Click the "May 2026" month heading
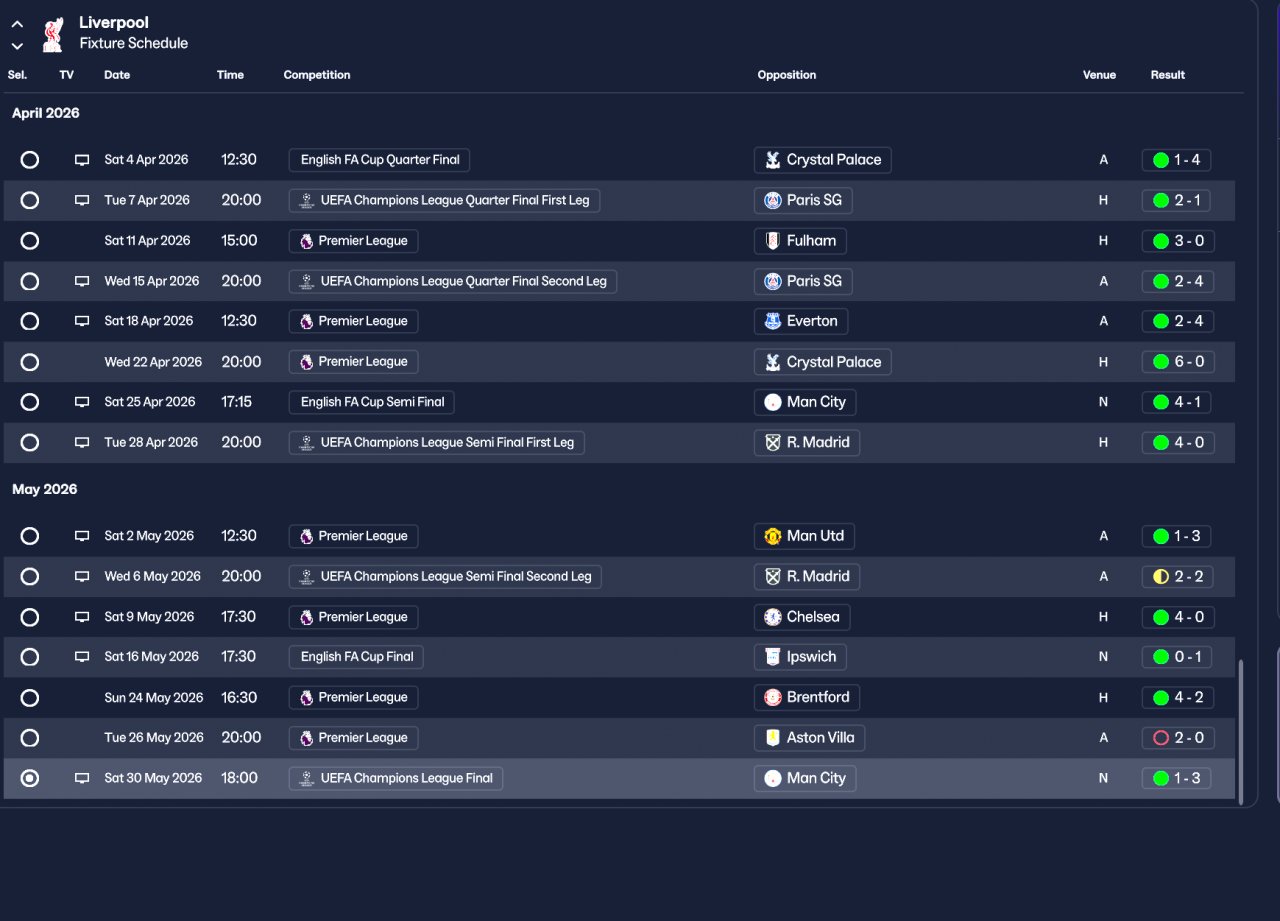The height and width of the screenshot is (921, 1280). 45,489
